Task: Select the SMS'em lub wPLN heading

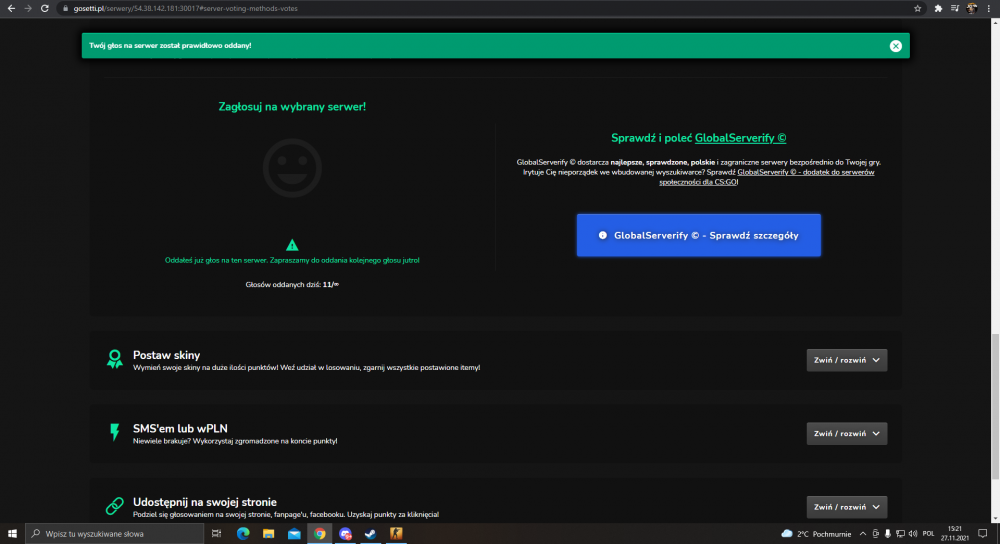Action: click(x=180, y=429)
